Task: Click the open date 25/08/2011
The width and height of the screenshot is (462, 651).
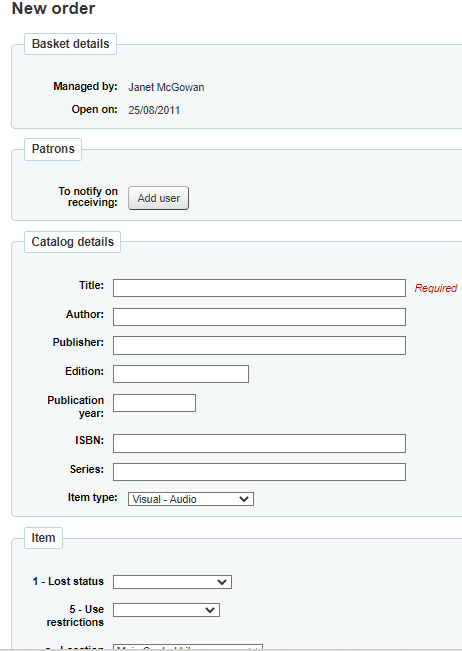Action: 154,110
